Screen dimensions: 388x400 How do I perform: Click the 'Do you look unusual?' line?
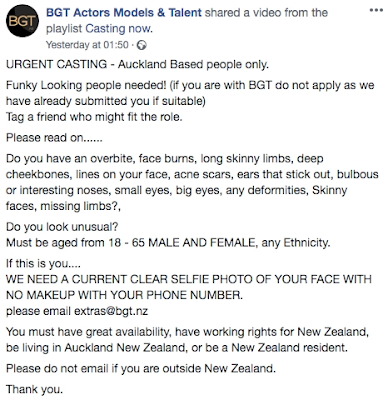coord(62,227)
